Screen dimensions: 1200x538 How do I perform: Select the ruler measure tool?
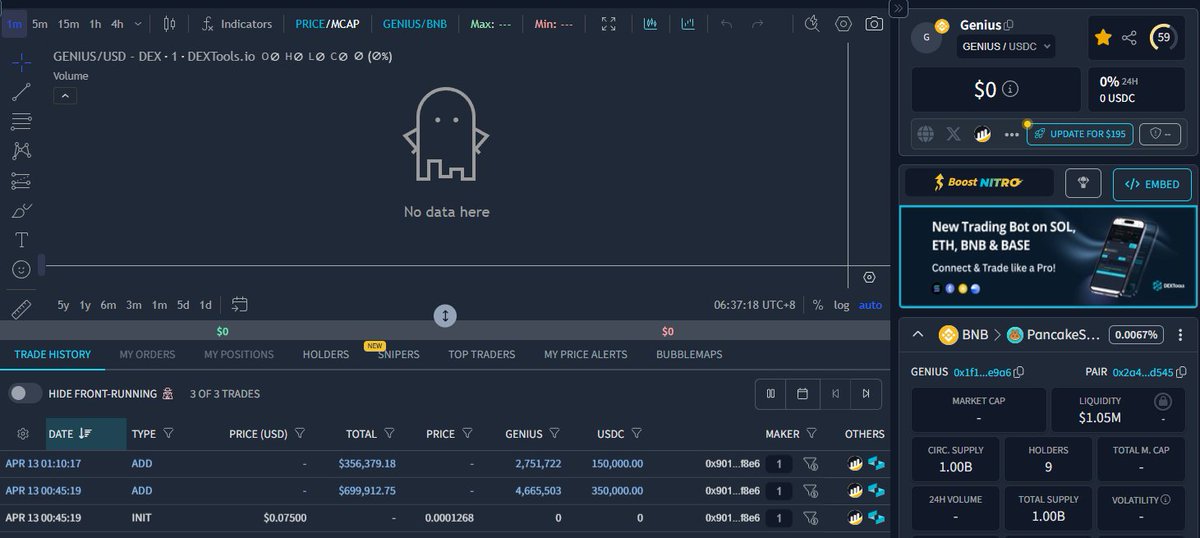pyautogui.click(x=21, y=310)
